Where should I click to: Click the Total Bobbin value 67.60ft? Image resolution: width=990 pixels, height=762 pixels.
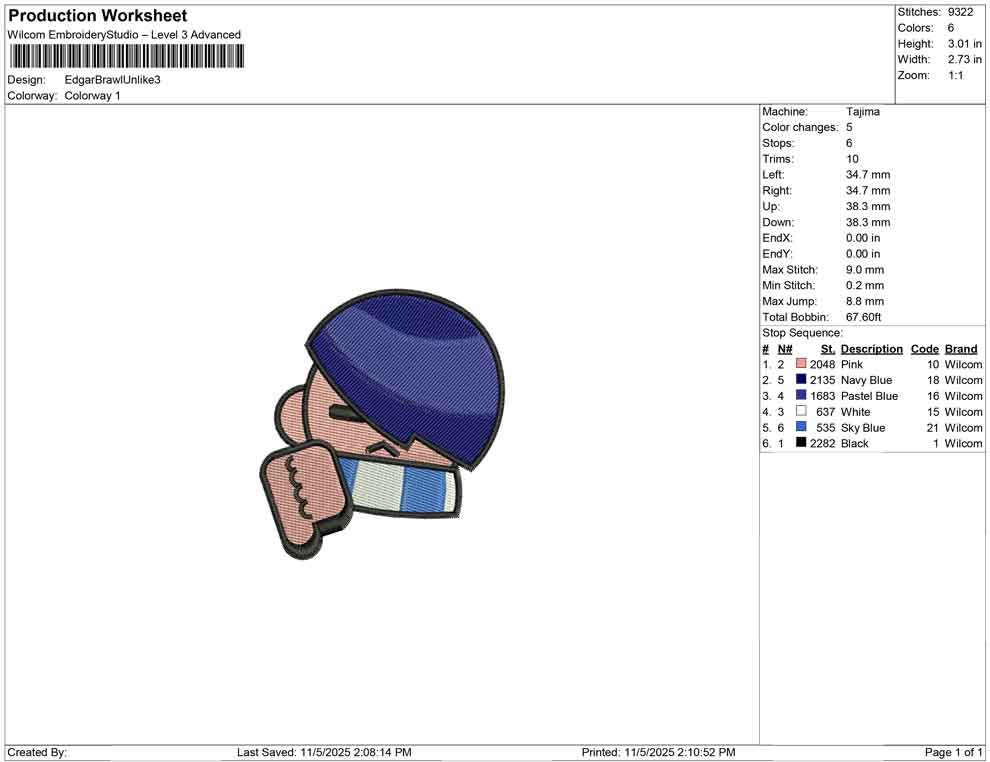click(864, 317)
